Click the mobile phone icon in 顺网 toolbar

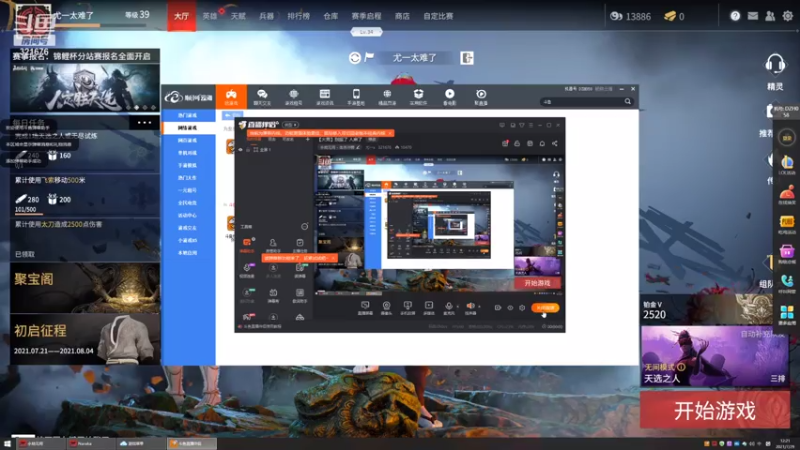(x=356, y=96)
